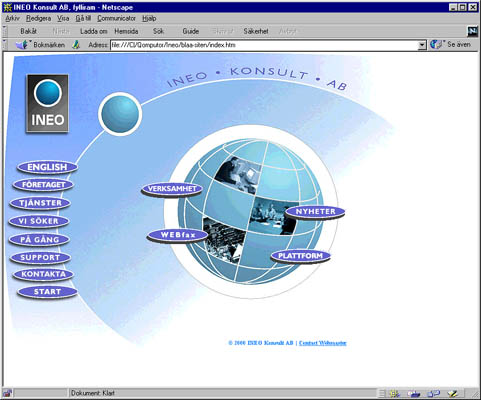Open the KONTAKTA page

(43, 274)
